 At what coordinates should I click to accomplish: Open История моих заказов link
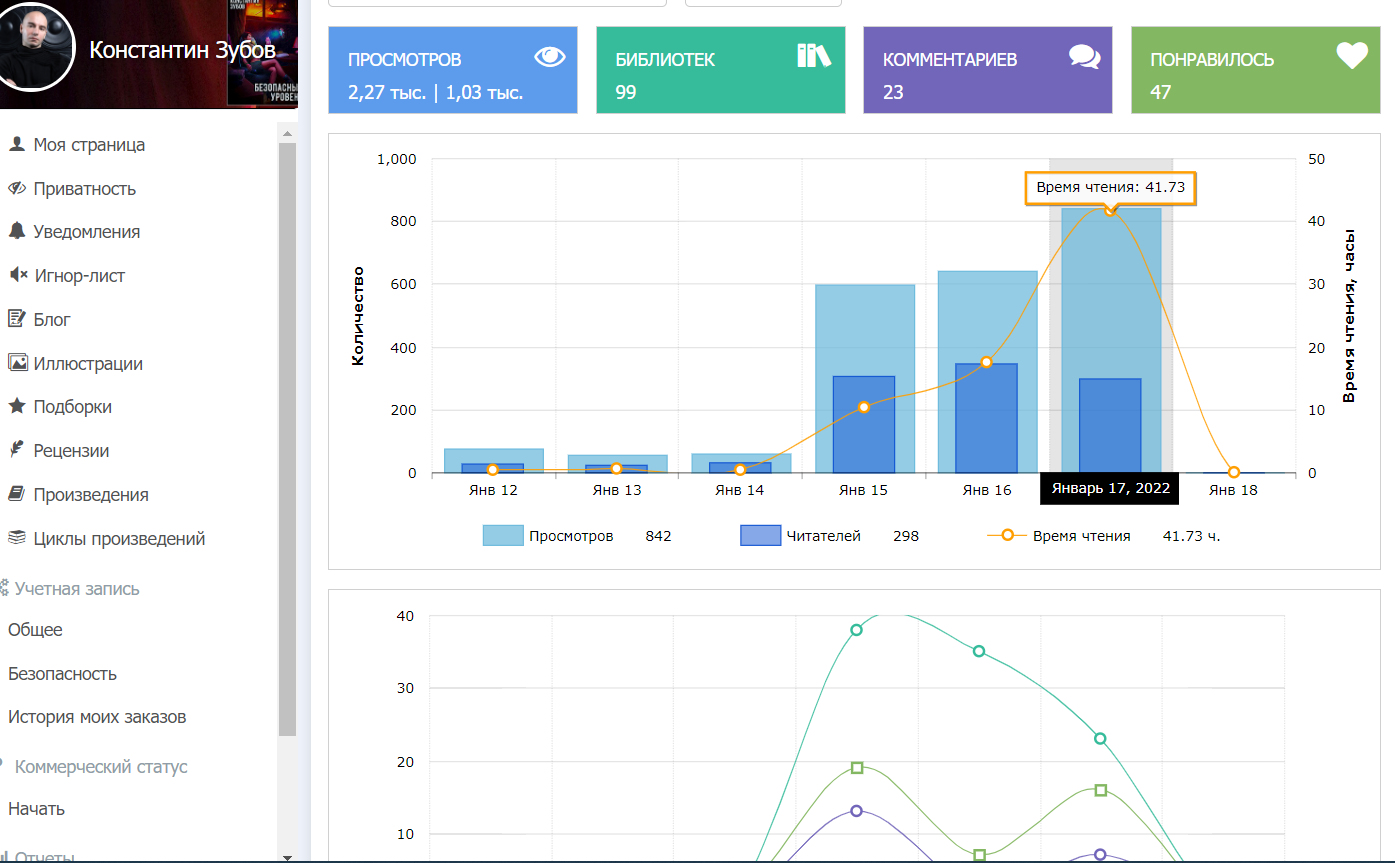(97, 717)
